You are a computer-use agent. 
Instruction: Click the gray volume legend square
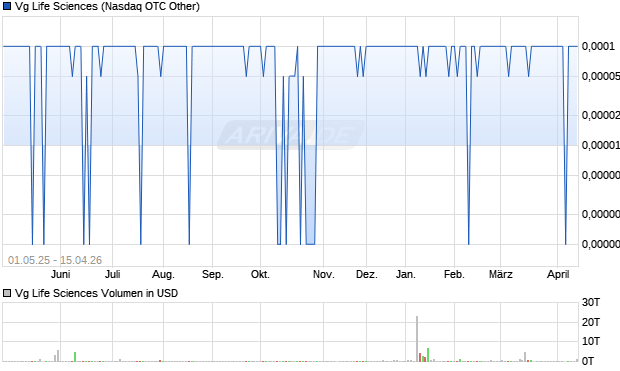point(7,293)
